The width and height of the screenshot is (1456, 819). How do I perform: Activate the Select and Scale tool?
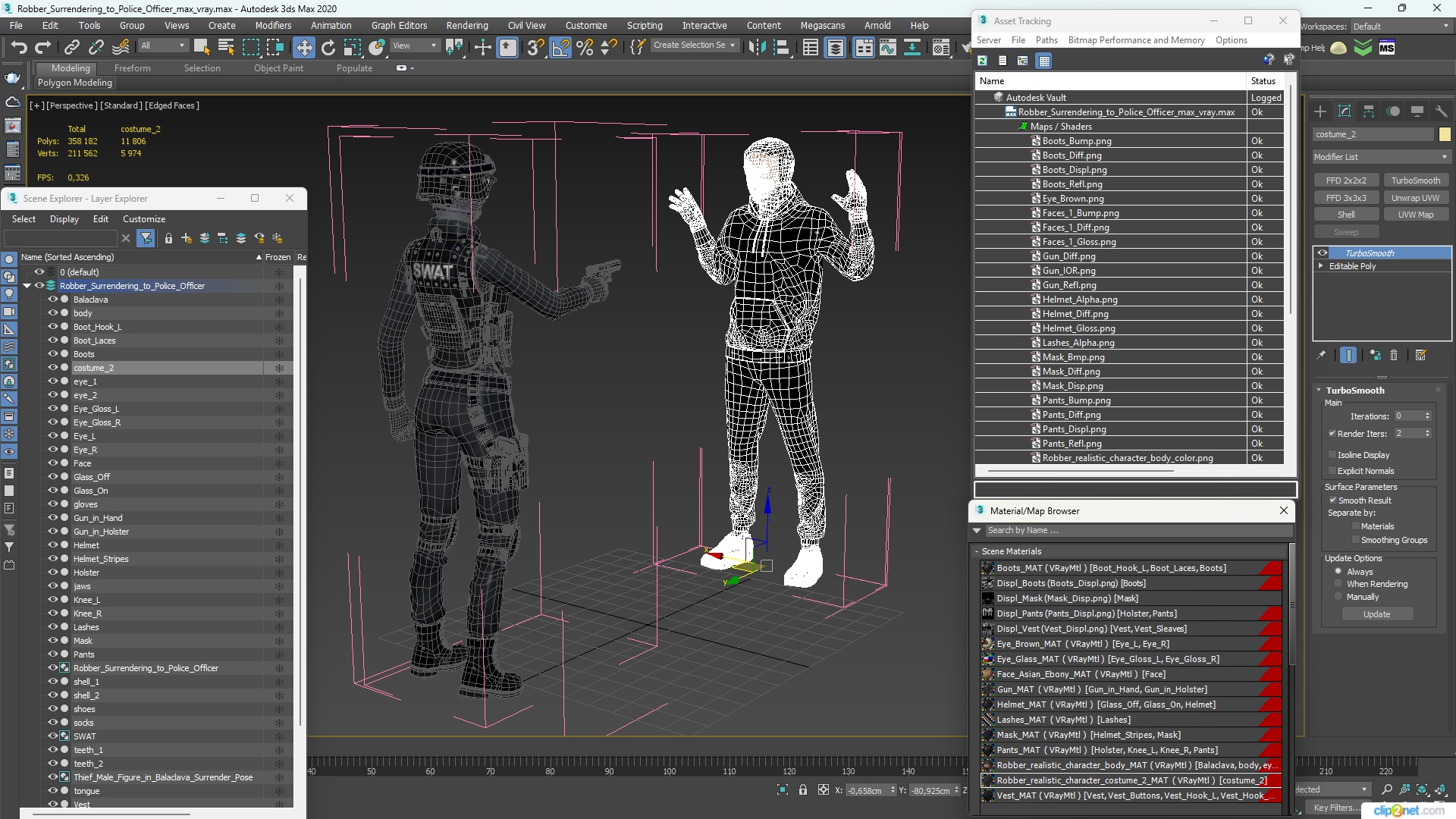353,47
